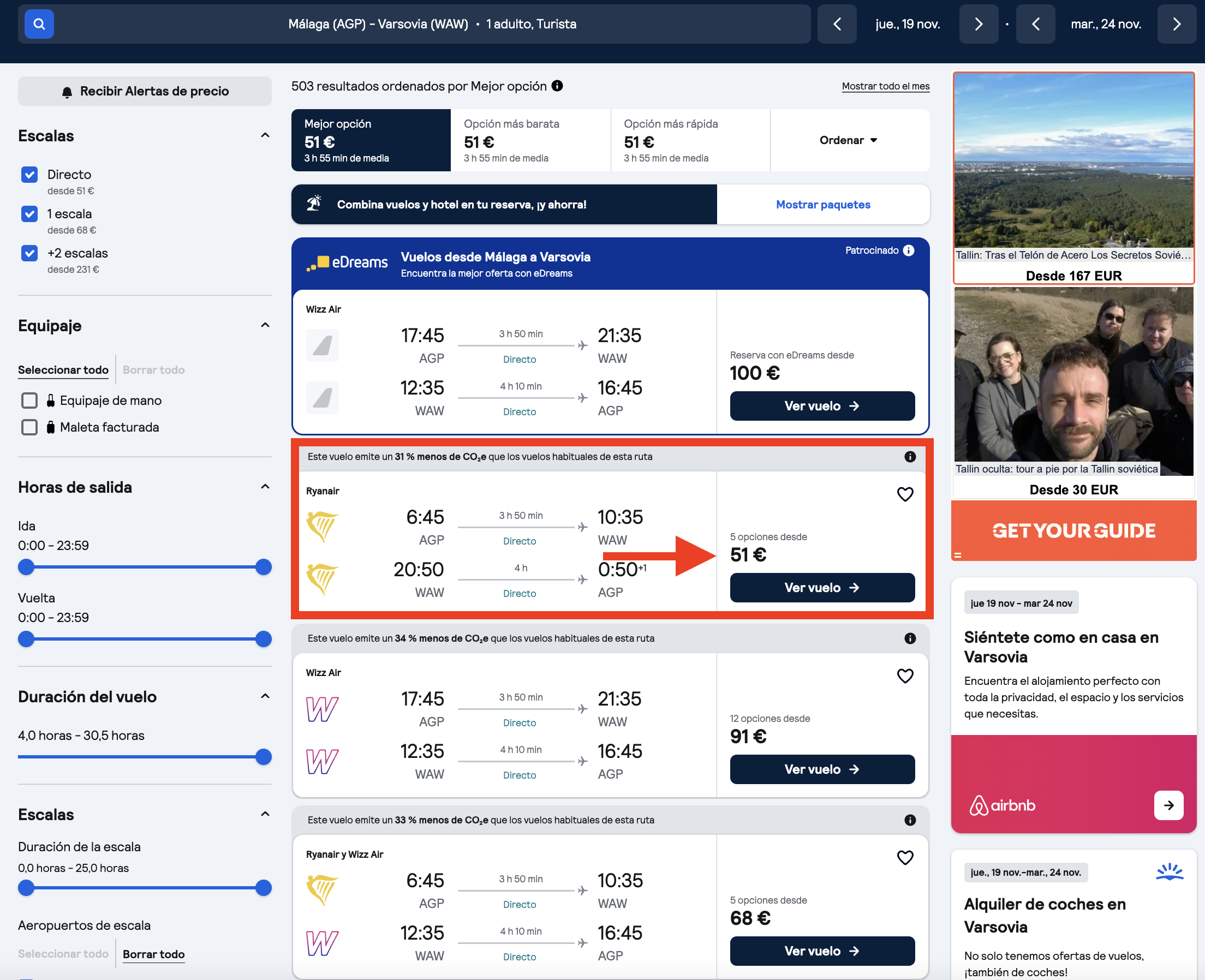The image size is (1205, 980).
Task: Favorite the Ryanair y Wizz Air 68 € flight
Action: tap(905, 858)
